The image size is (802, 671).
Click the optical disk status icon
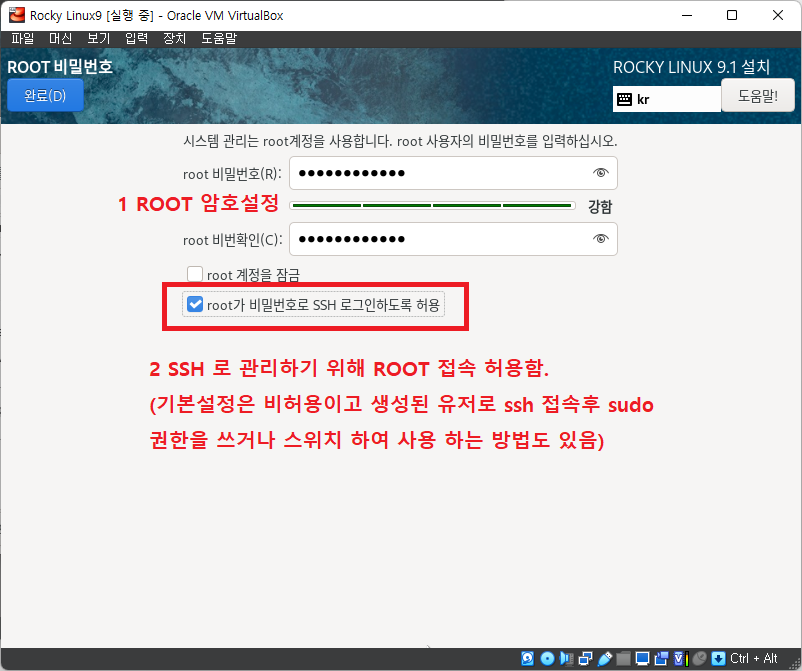pos(547,659)
